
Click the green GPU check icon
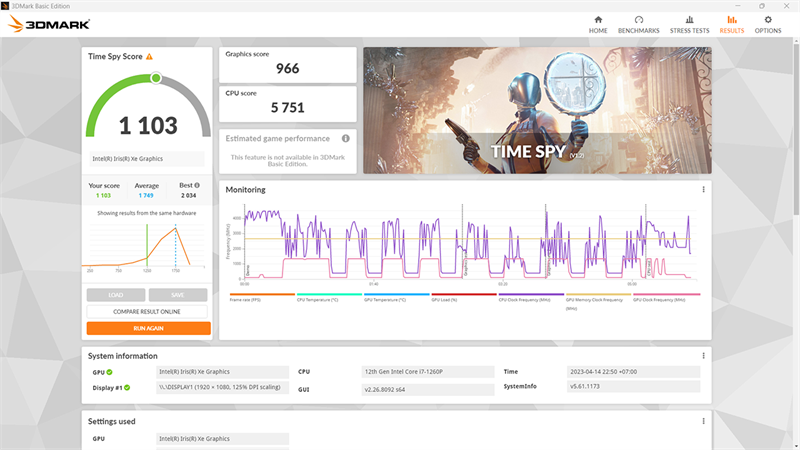109,372
